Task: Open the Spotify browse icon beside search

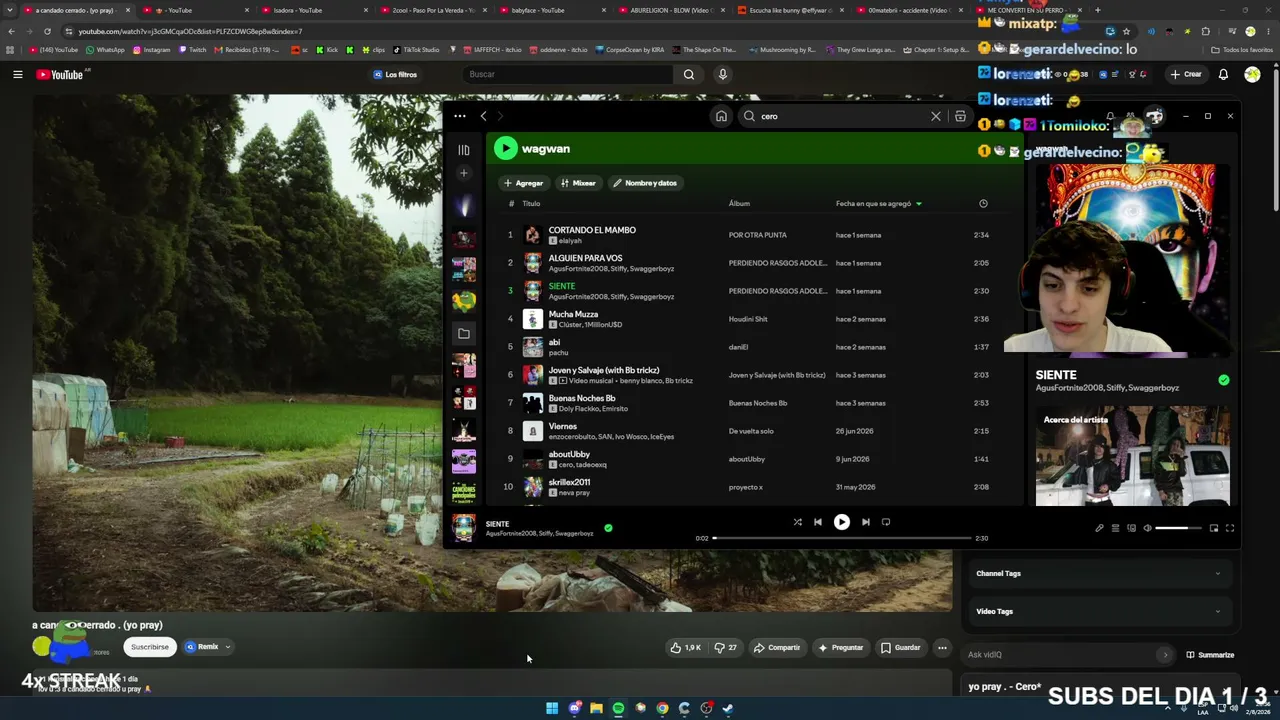Action: 960,116
